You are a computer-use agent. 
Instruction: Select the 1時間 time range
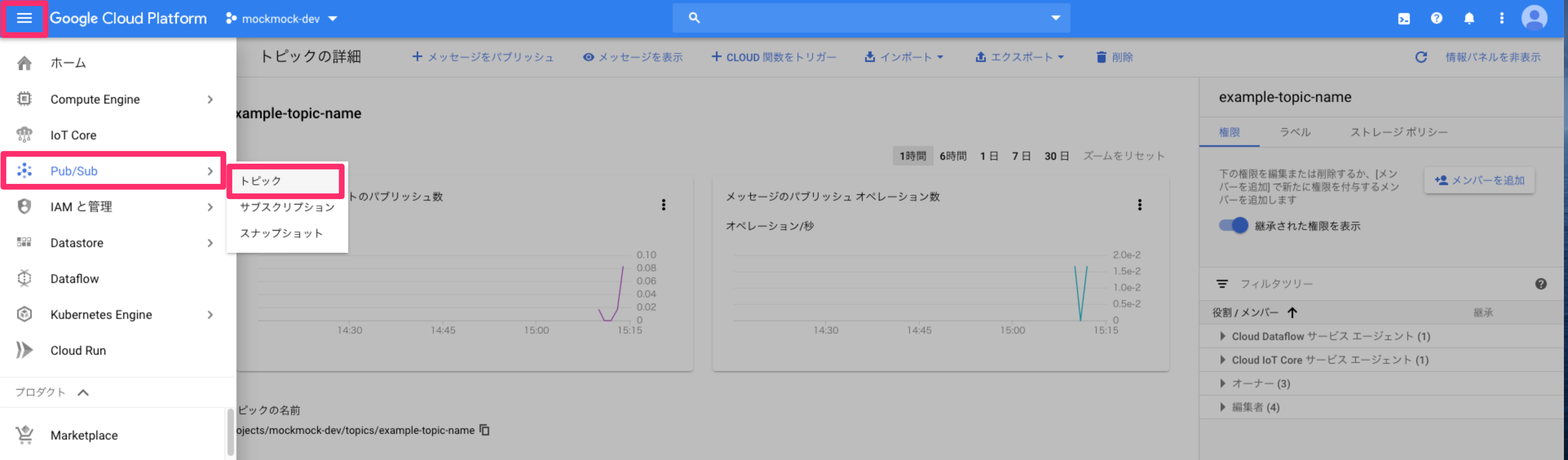coord(912,156)
